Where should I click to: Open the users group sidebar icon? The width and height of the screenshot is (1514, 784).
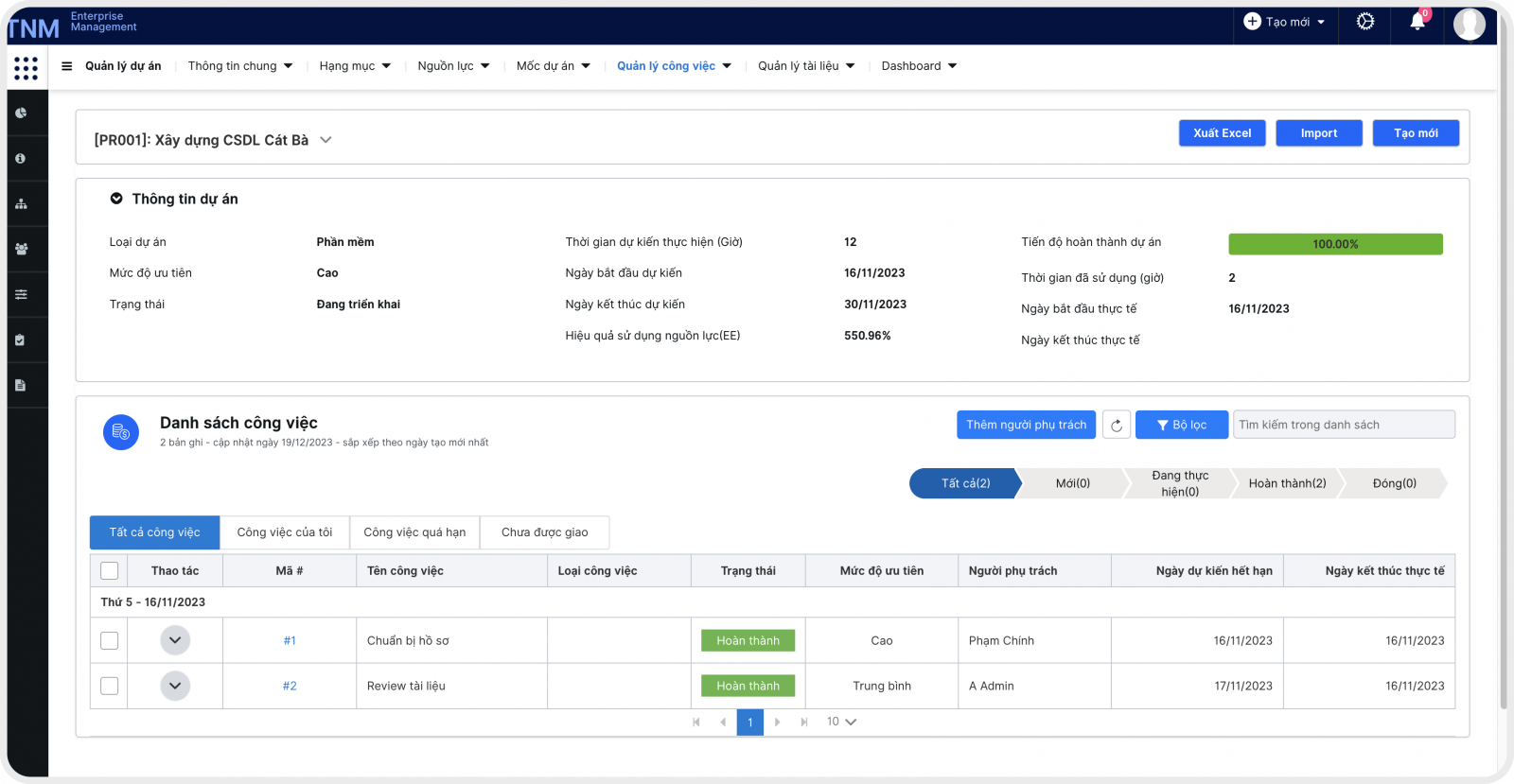(21, 250)
